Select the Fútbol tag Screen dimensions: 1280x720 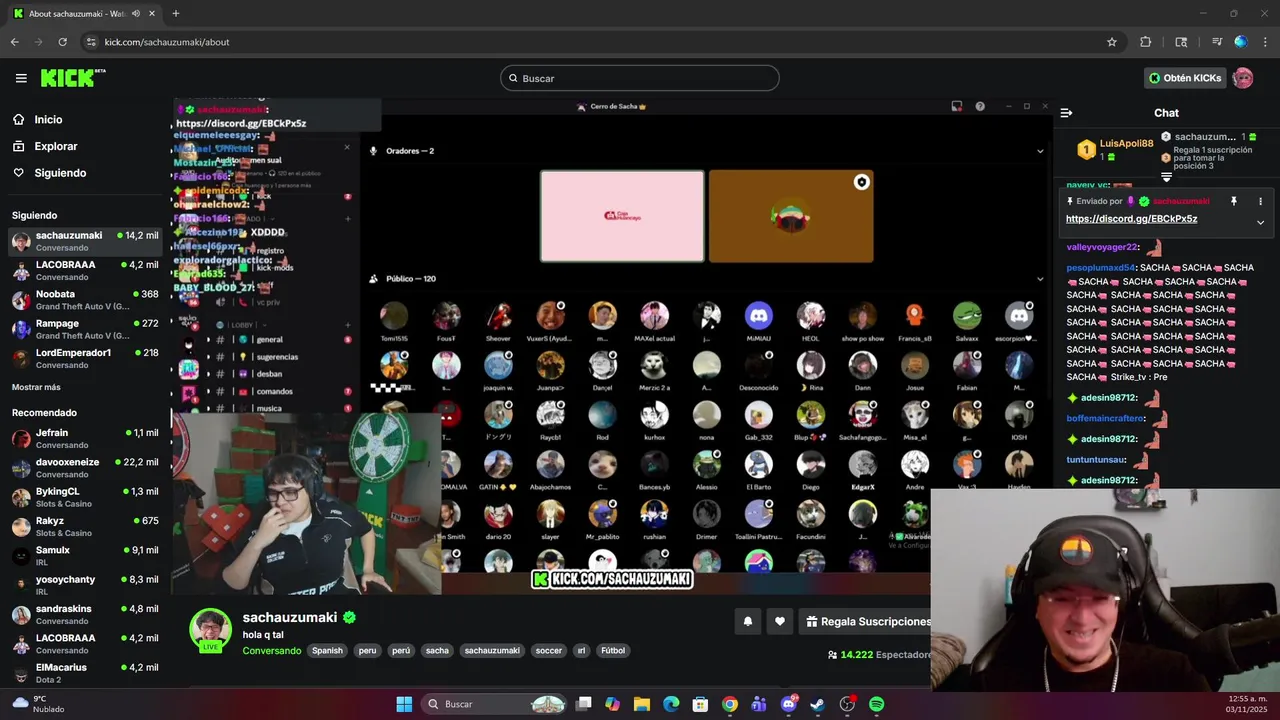point(613,651)
